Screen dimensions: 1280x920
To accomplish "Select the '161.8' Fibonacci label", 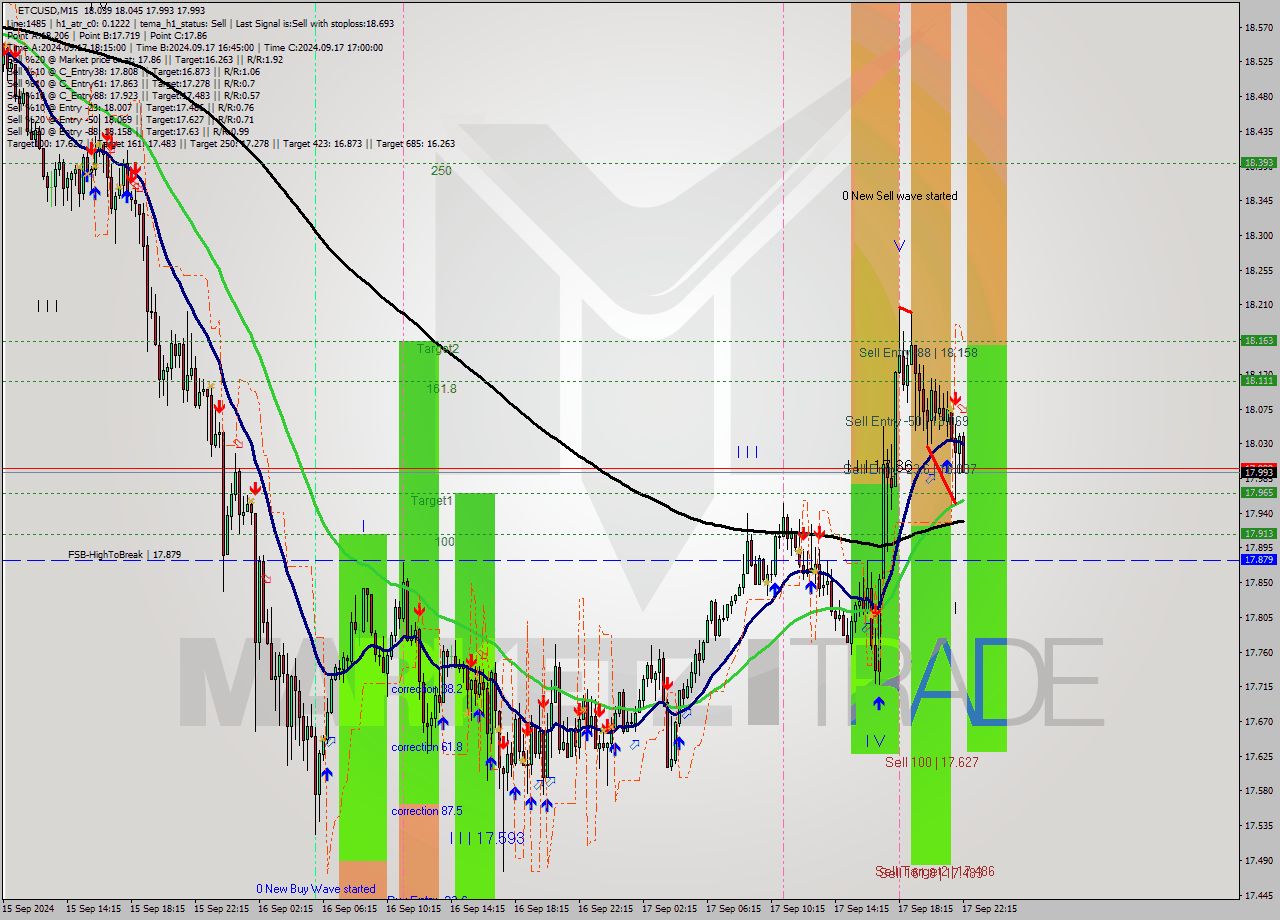I will click(x=441, y=388).
